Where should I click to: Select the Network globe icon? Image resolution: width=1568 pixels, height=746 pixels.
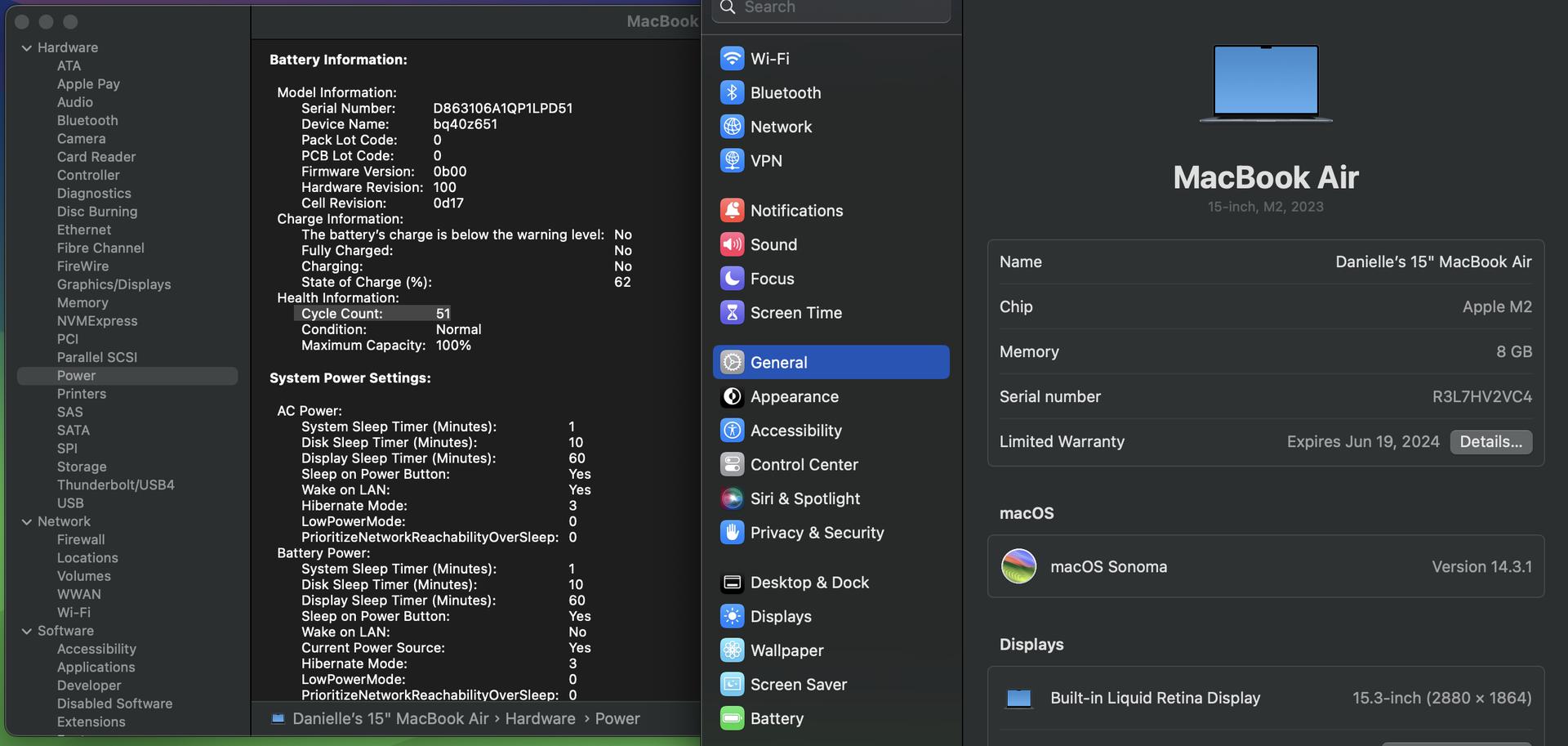click(732, 127)
